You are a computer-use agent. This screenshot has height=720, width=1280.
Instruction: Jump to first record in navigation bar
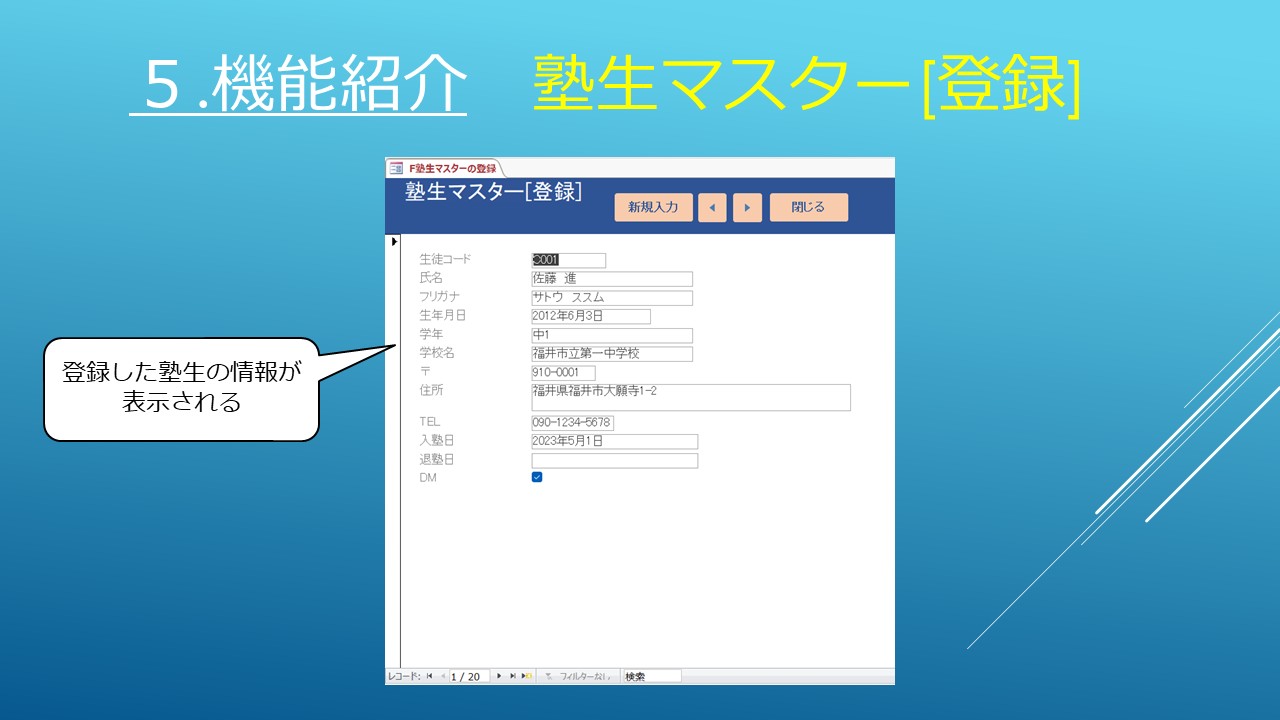429,677
